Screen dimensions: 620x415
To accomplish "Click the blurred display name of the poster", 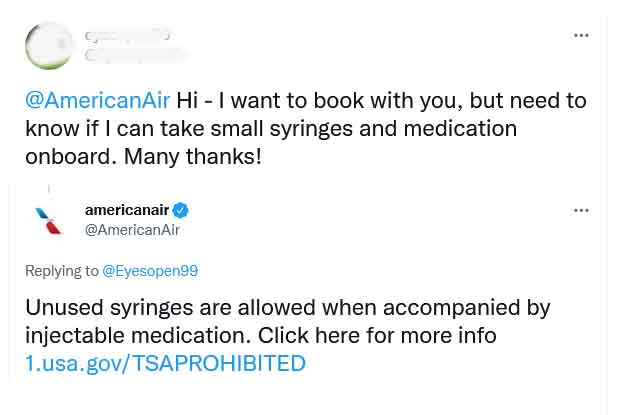I will point(127,36).
